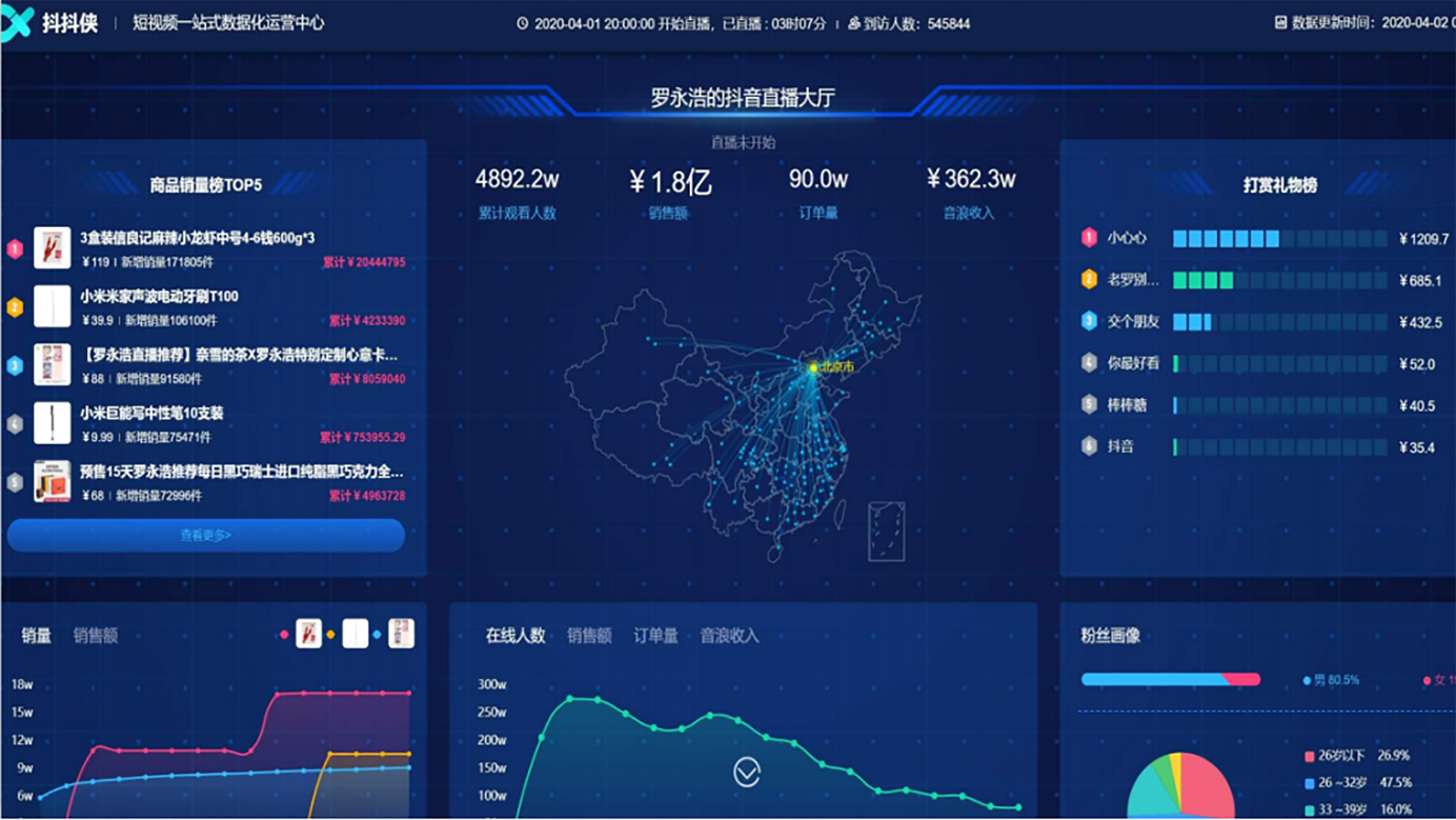Click the pink legend dot in sales chart
1456x820 pixels.
click(x=284, y=635)
